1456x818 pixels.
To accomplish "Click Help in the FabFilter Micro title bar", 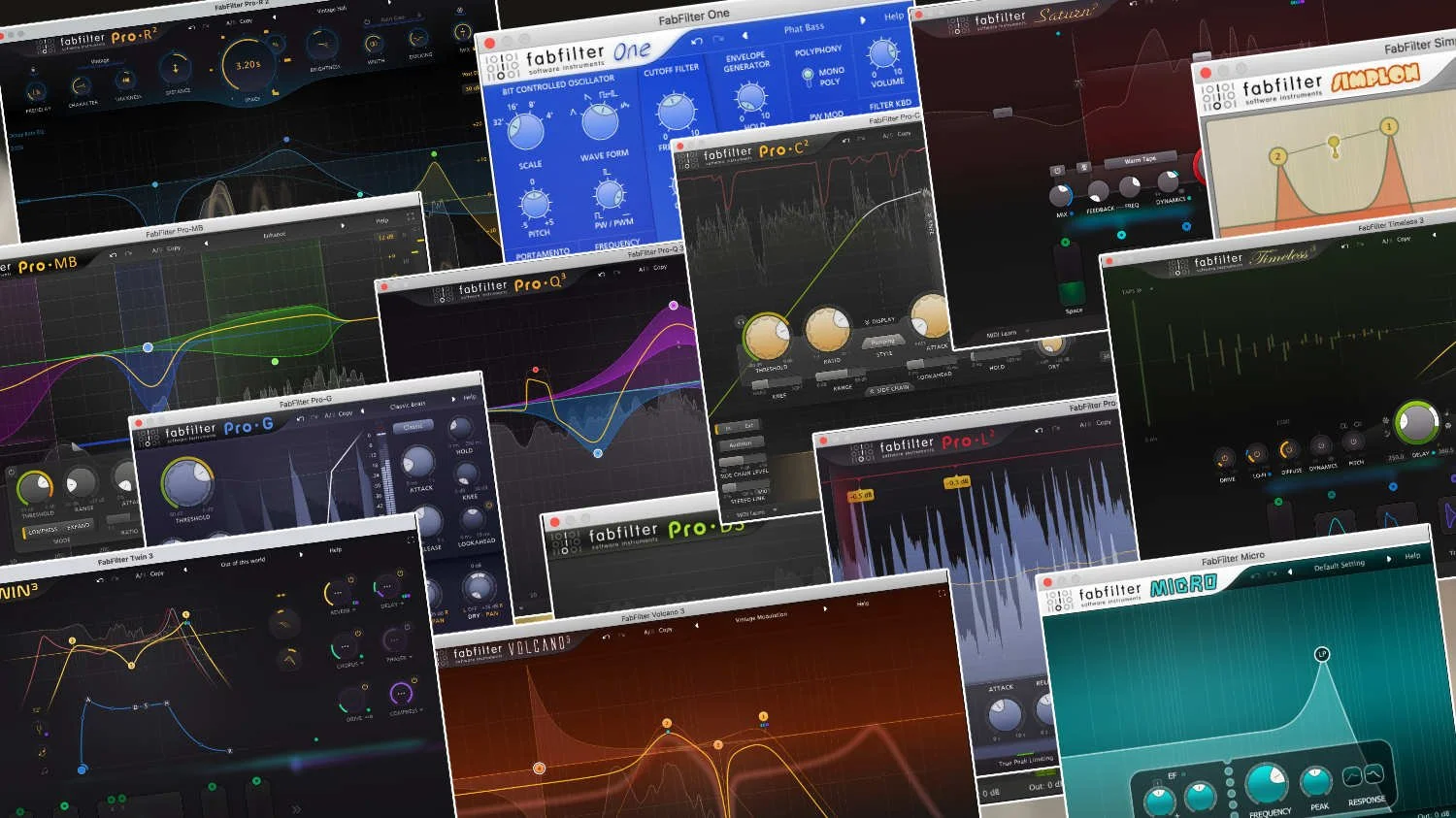I will coord(1412,556).
